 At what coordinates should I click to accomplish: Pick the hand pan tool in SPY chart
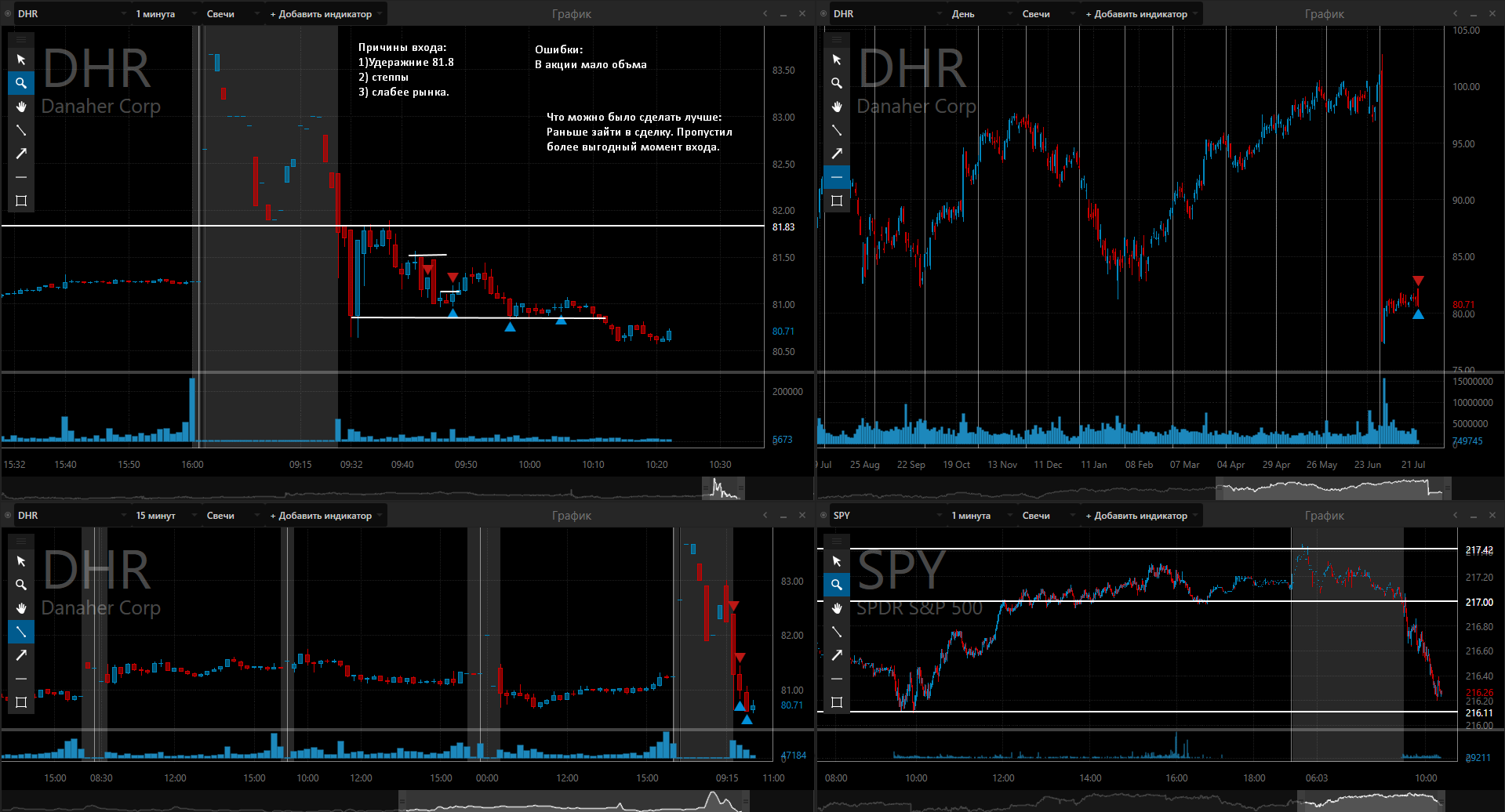coord(837,608)
